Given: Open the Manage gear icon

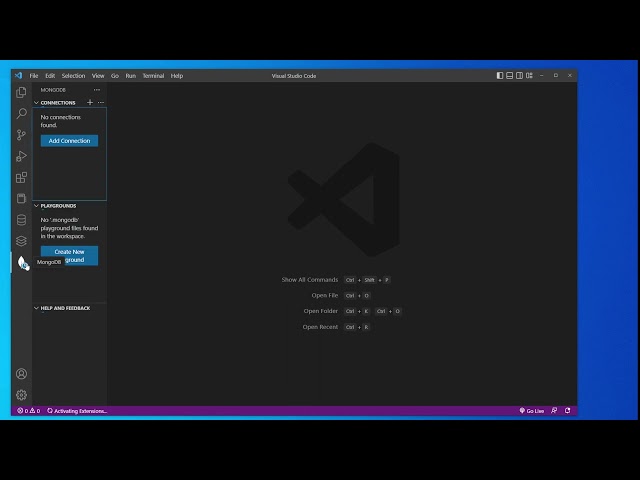Looking at the screenshot, I should point(21,395).
